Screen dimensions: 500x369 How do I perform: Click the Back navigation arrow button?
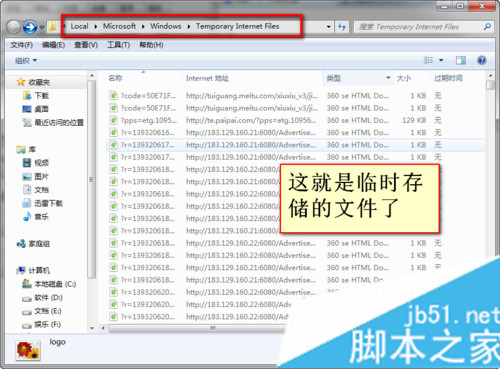point(14,27)
